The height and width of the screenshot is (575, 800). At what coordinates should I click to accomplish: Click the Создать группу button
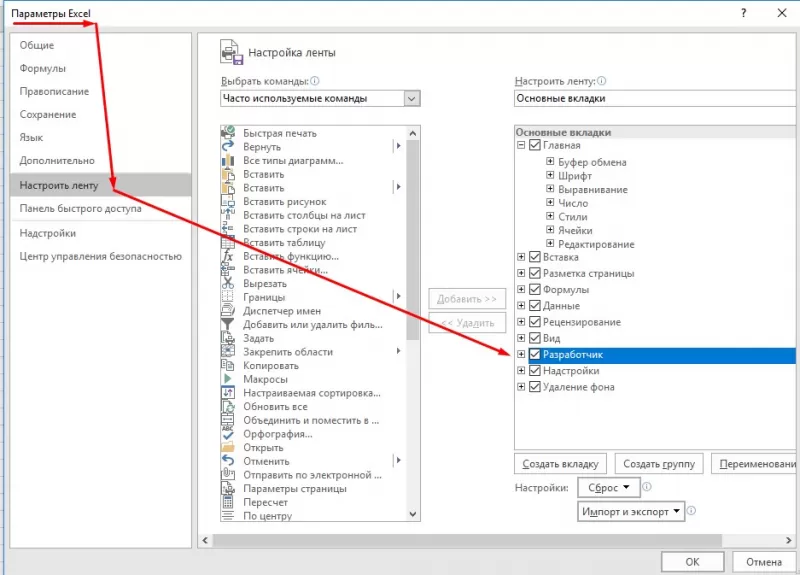659,464
